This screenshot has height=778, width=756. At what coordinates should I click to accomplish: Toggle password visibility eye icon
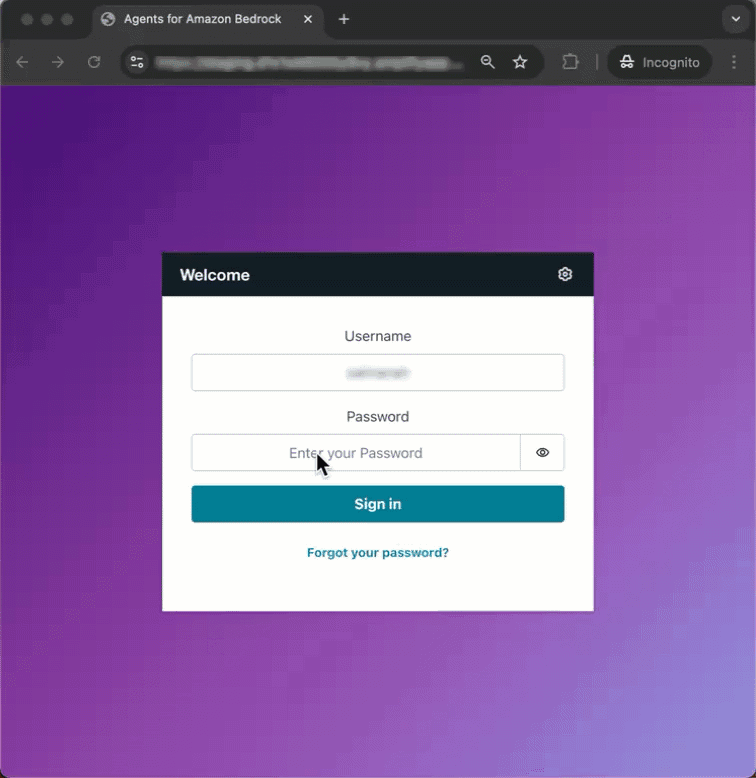pos(542,453)
